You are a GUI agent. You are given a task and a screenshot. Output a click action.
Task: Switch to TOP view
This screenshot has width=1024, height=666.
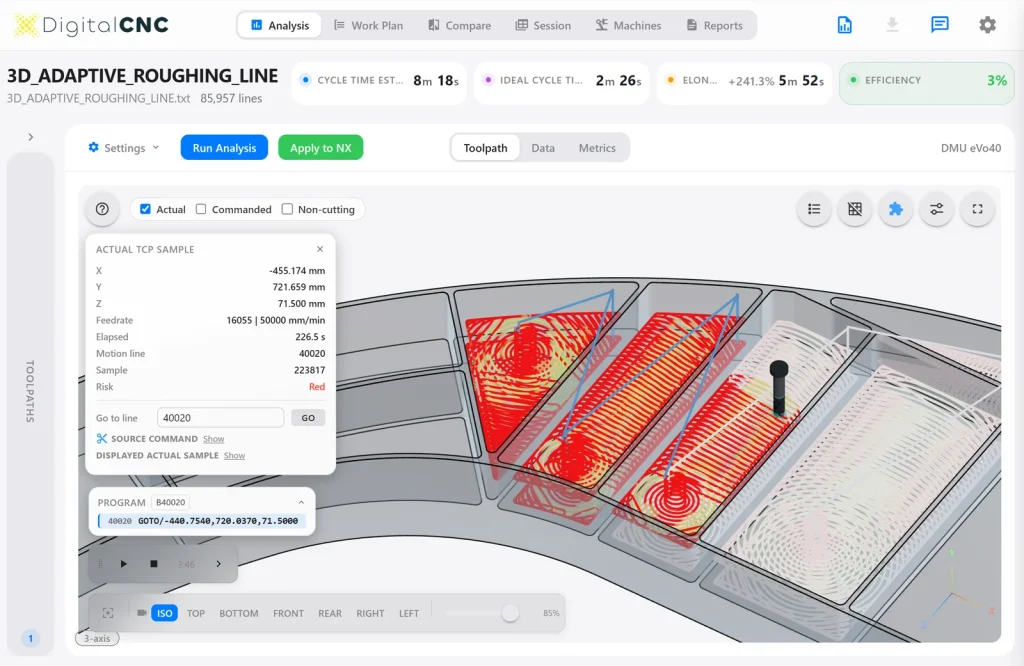point(196,613)
